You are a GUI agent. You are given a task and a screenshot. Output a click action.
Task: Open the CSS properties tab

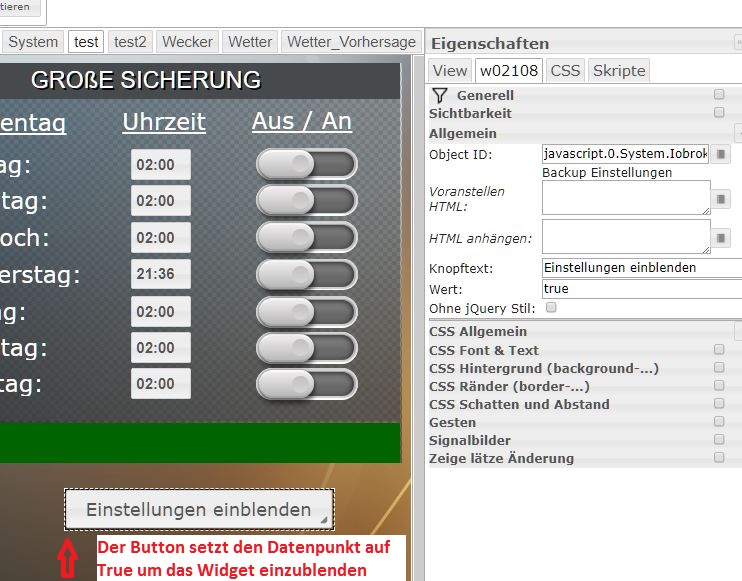[565, 70]
